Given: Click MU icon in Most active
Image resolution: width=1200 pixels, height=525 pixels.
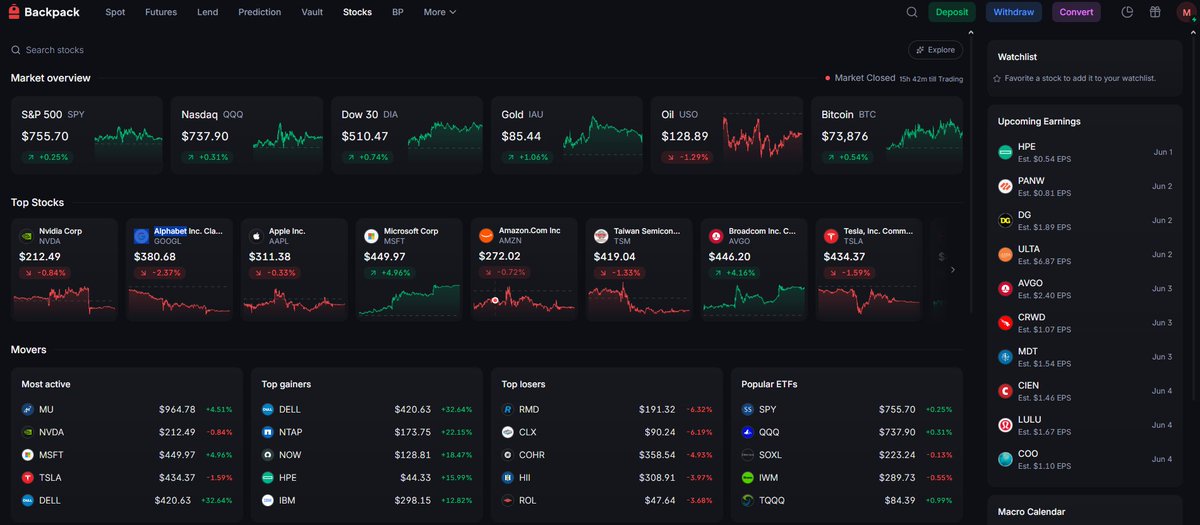Looking at the screenshot, I should tap(28, 409).
